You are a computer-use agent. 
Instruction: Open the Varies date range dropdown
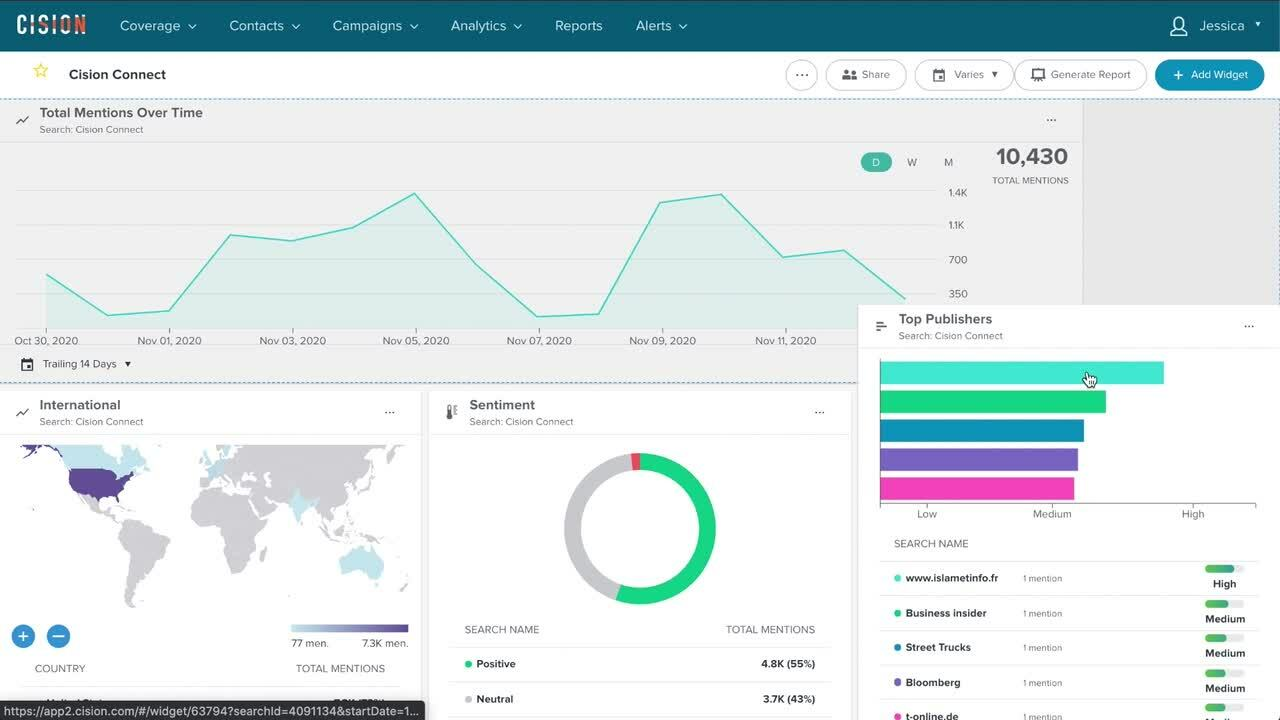coord(964,75)
